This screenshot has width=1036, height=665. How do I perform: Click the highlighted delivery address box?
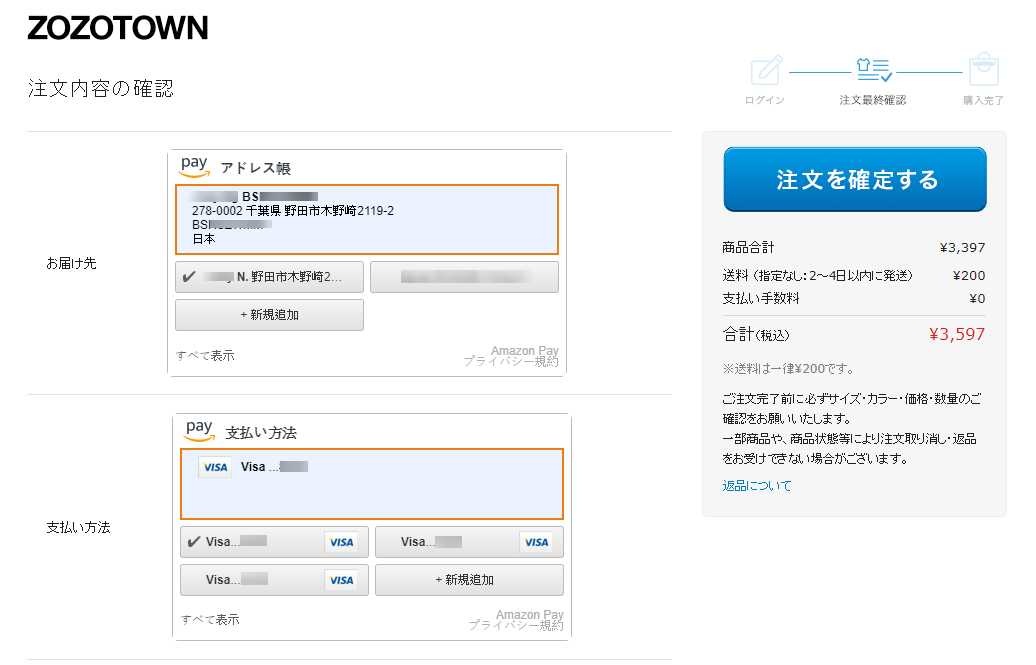tap(366, 219)
